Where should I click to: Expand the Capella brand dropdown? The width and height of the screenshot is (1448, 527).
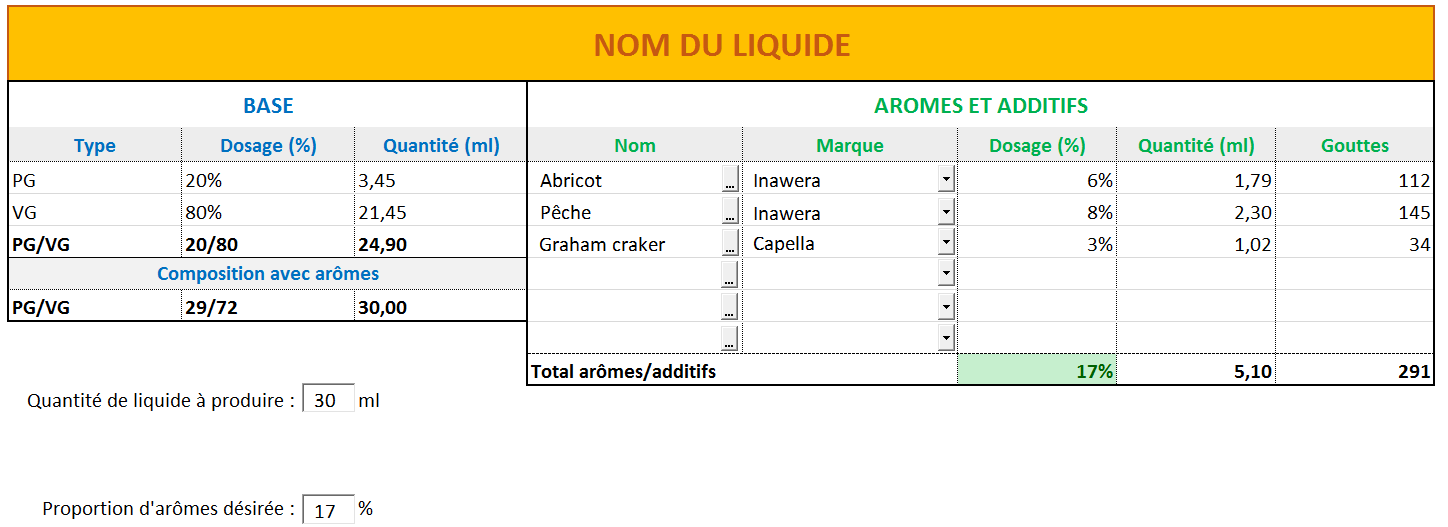click(946, 243)
